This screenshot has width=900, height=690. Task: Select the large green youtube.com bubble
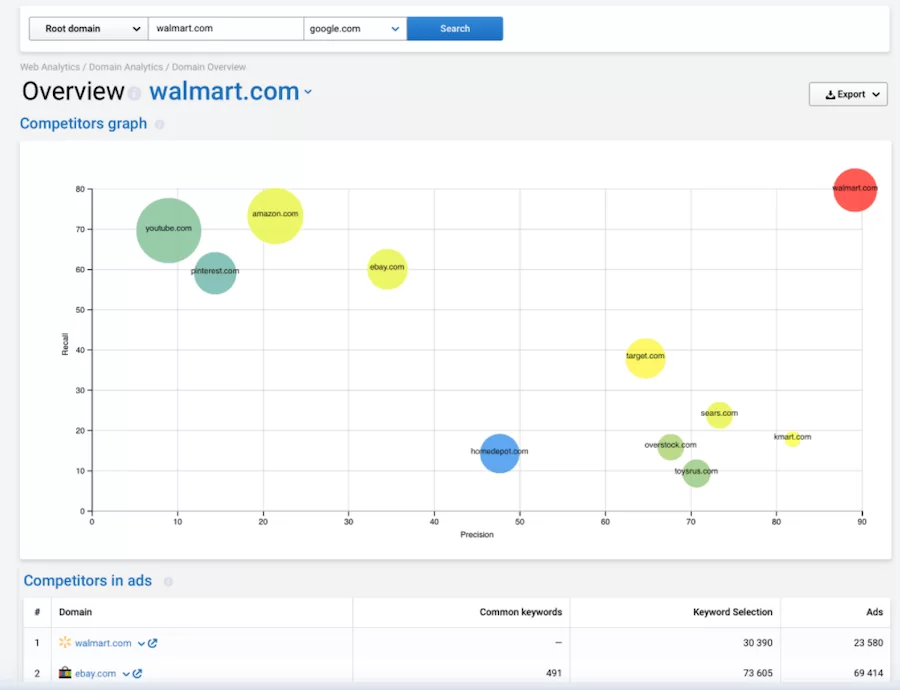[168, 230]
